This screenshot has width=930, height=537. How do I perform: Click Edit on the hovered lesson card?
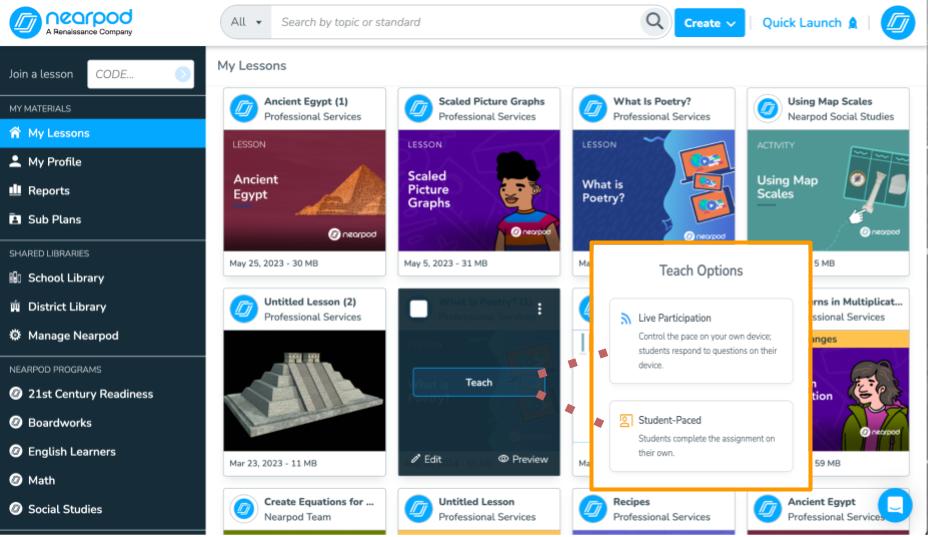(x=426, y=459)
